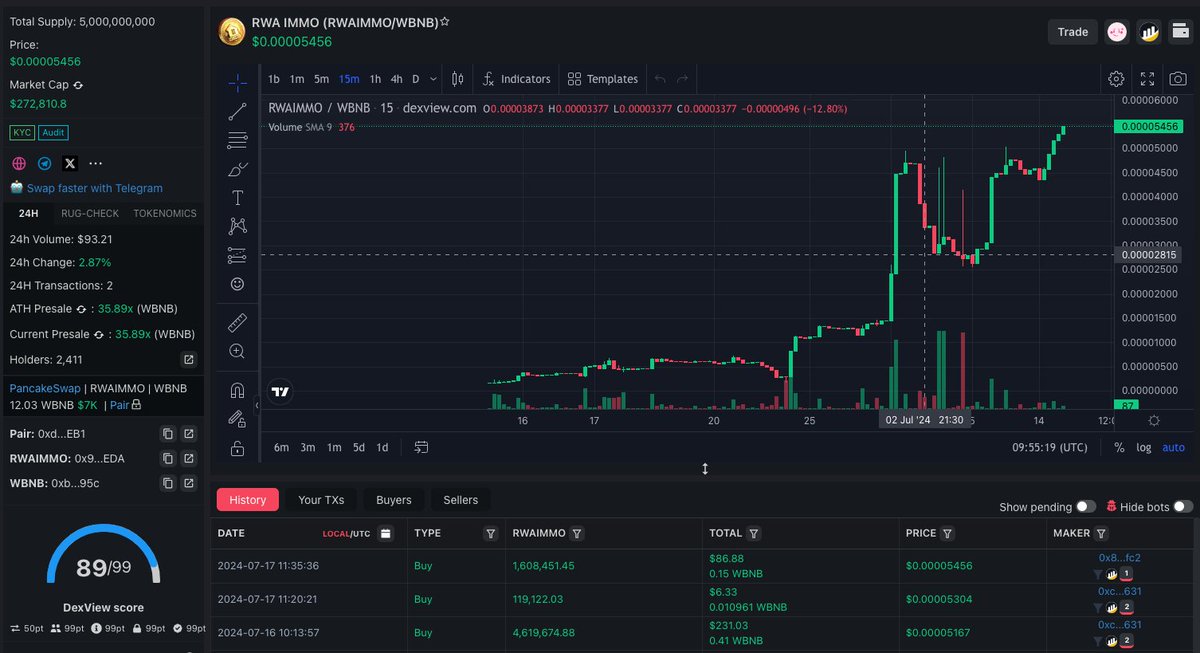This screenshot has width=1200, height=653.
Task: Open the chart settings gear
Action: [1116, 79]
